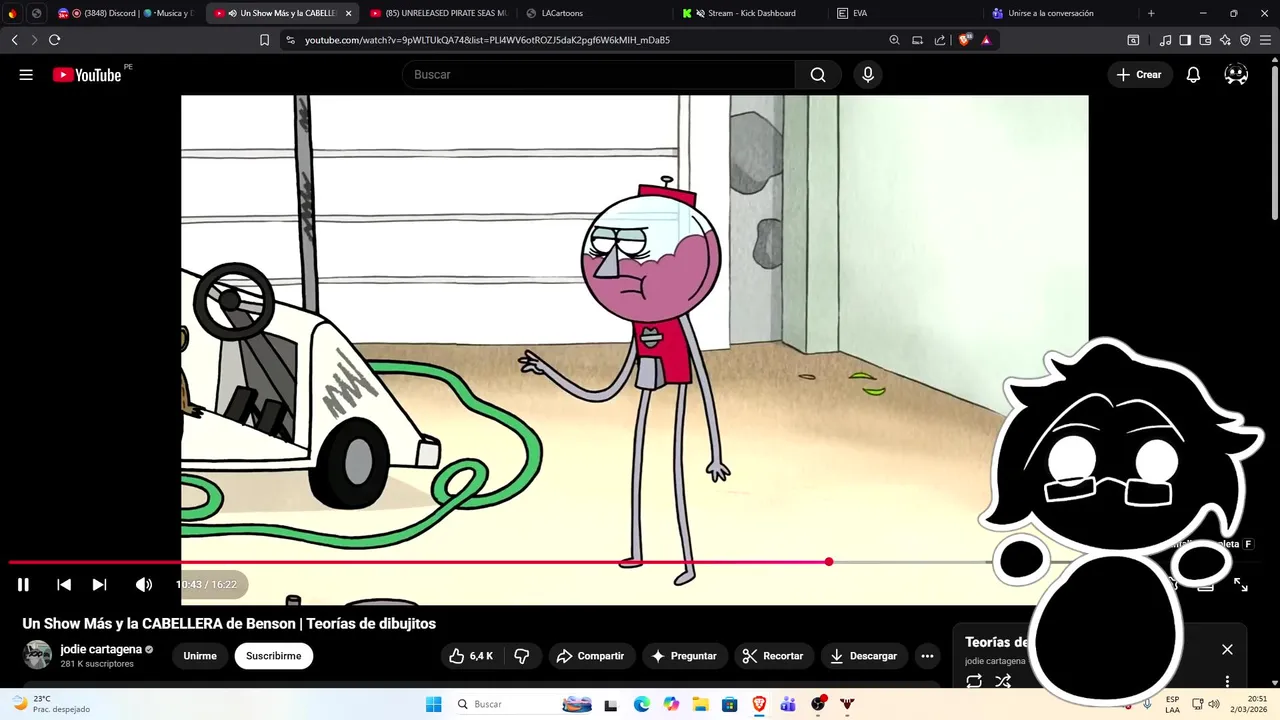
Task: Open OBS Studio from the taskbar
Action: click(x=818, y=704)
